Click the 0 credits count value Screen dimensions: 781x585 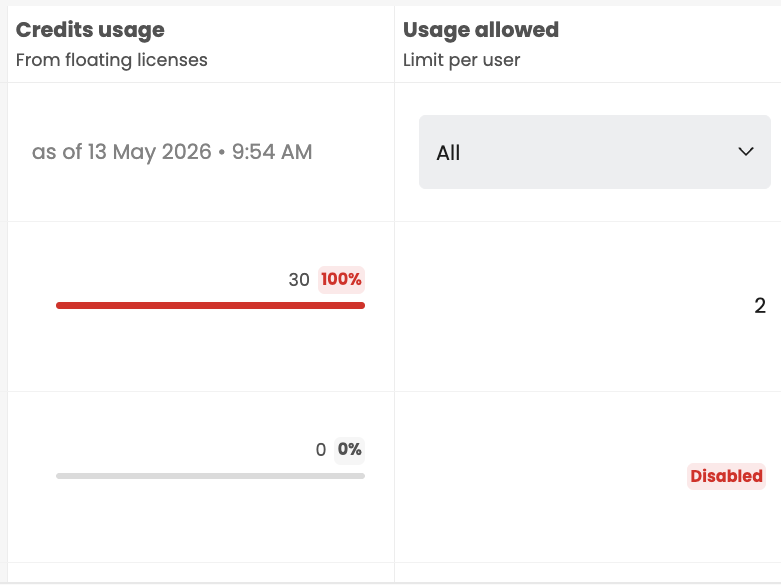(321, 450)
